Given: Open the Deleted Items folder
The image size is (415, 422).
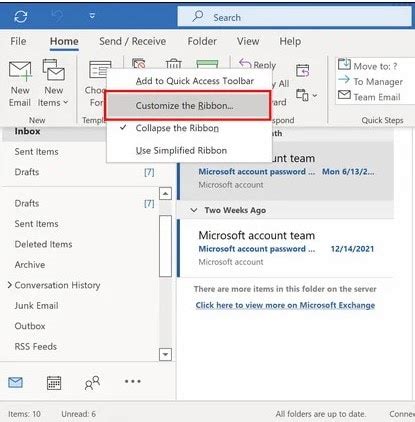Looking at the screenshot, I should (43, 244).
